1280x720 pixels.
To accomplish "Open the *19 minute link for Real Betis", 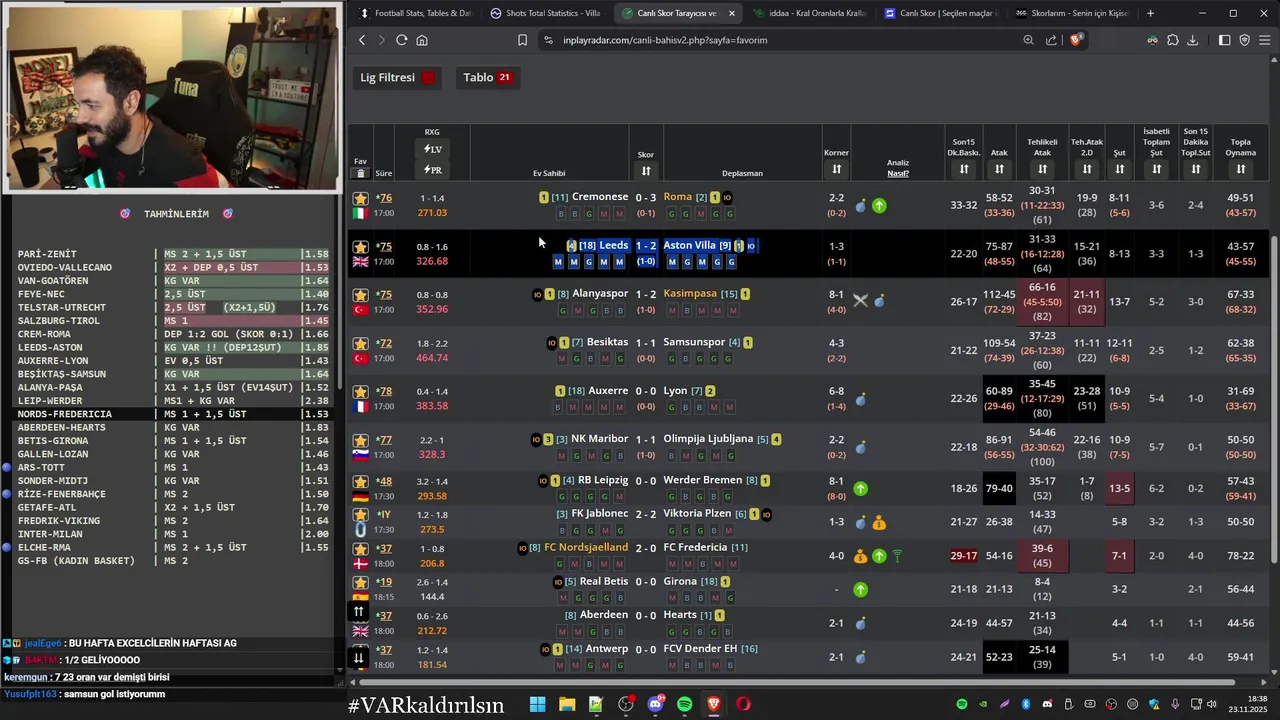I will coord(384,582).
